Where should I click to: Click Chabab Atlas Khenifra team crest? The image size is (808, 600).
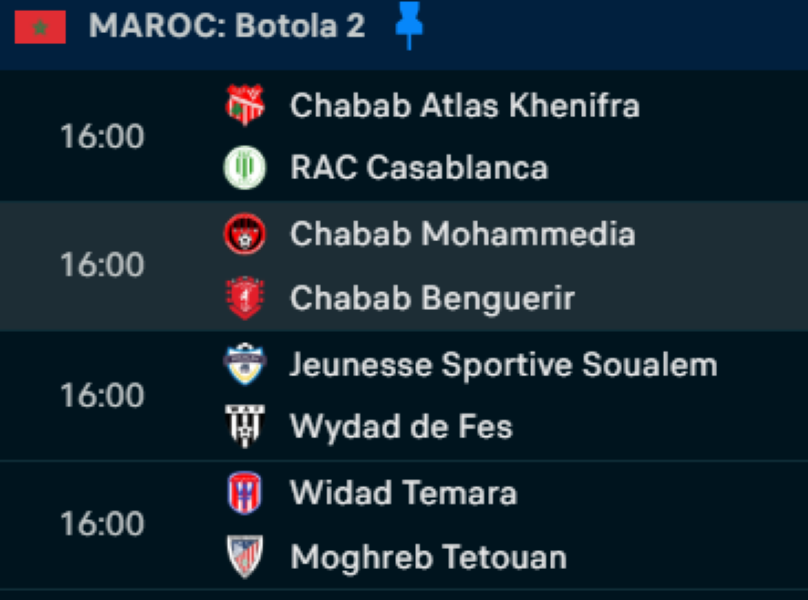tap(244, 105)
